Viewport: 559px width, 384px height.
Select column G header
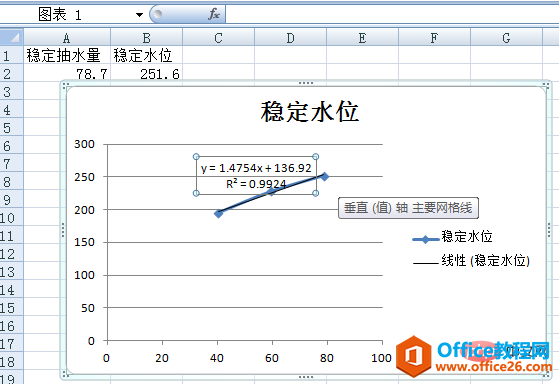pyautogui.click(x=506, y=37)
